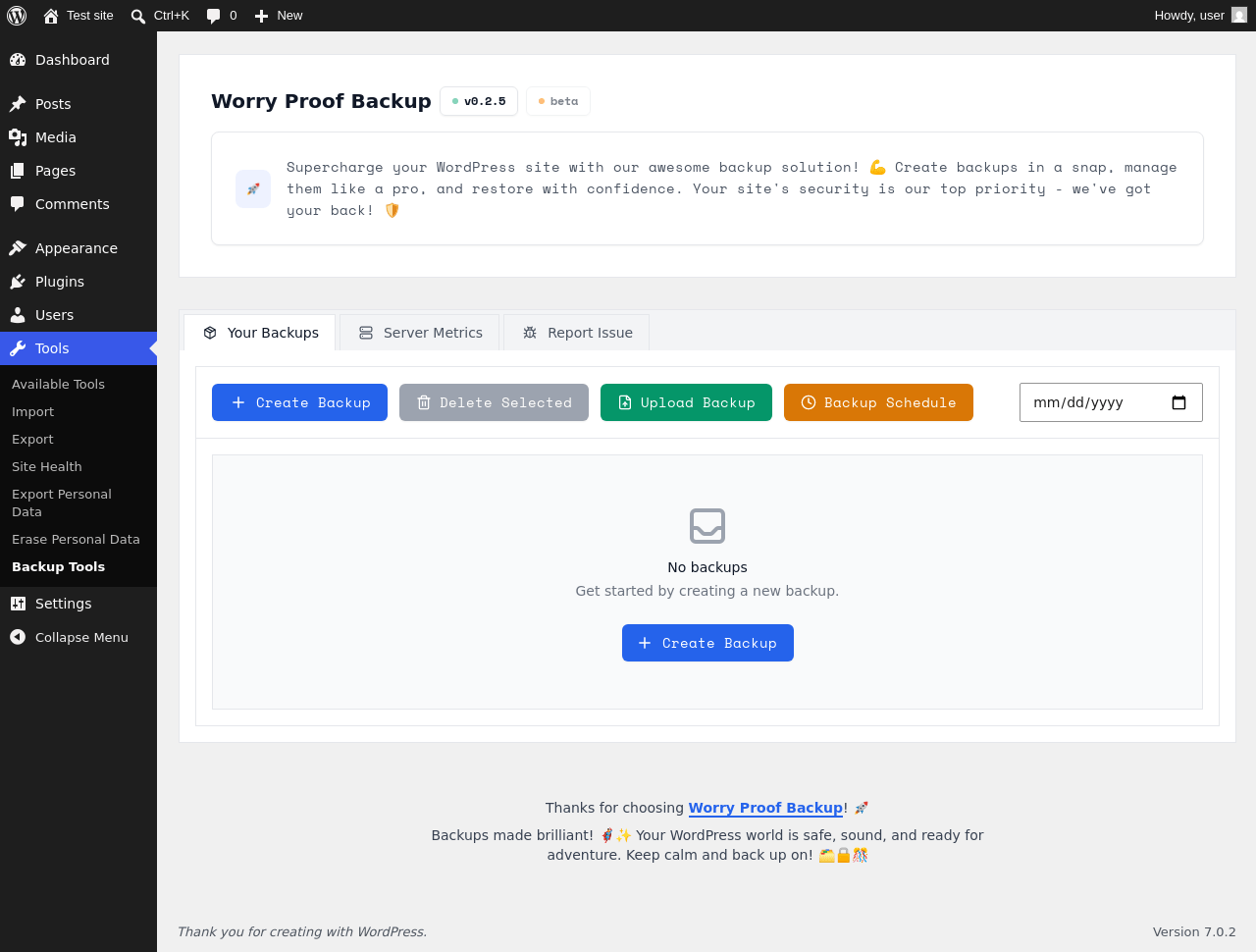
Task: Open Export Personal Data submenu item
Action: [x=78, y=503]
